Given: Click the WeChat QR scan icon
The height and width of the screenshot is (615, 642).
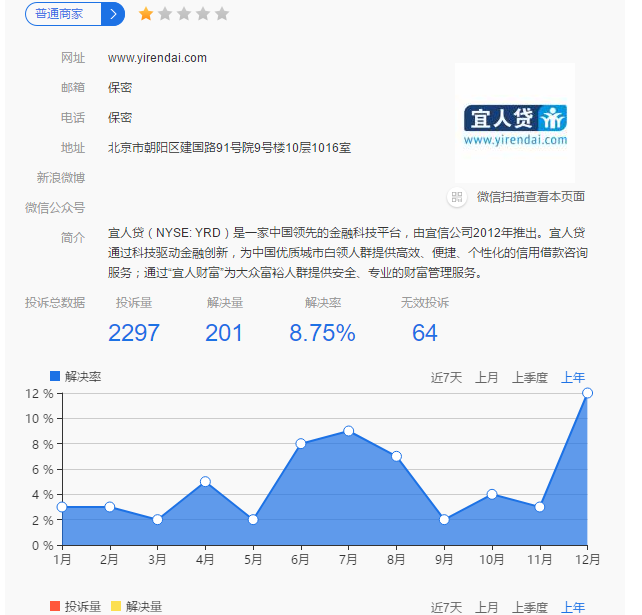Looking at the screenshot, I should click(x=457, y=197).
